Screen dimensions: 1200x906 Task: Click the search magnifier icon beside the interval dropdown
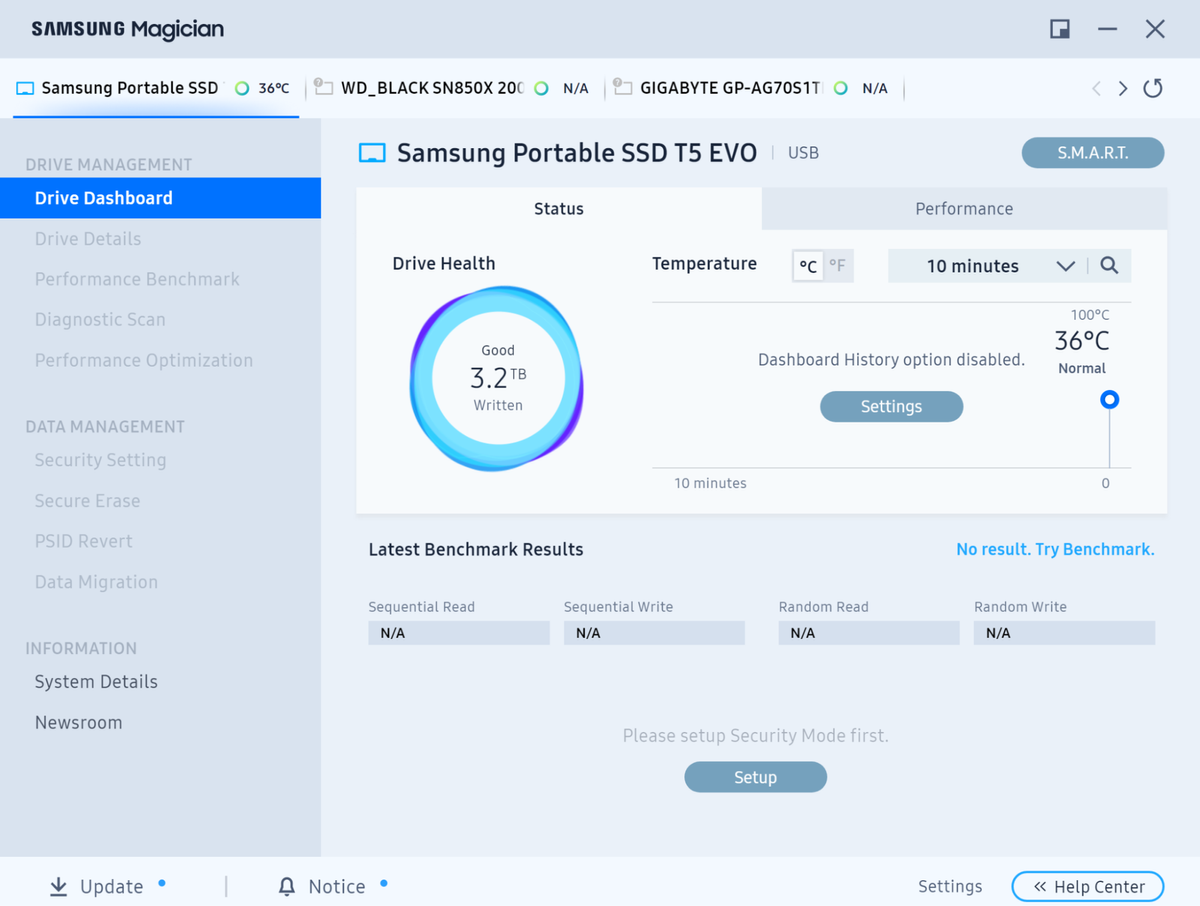[x=1109, y=266]
